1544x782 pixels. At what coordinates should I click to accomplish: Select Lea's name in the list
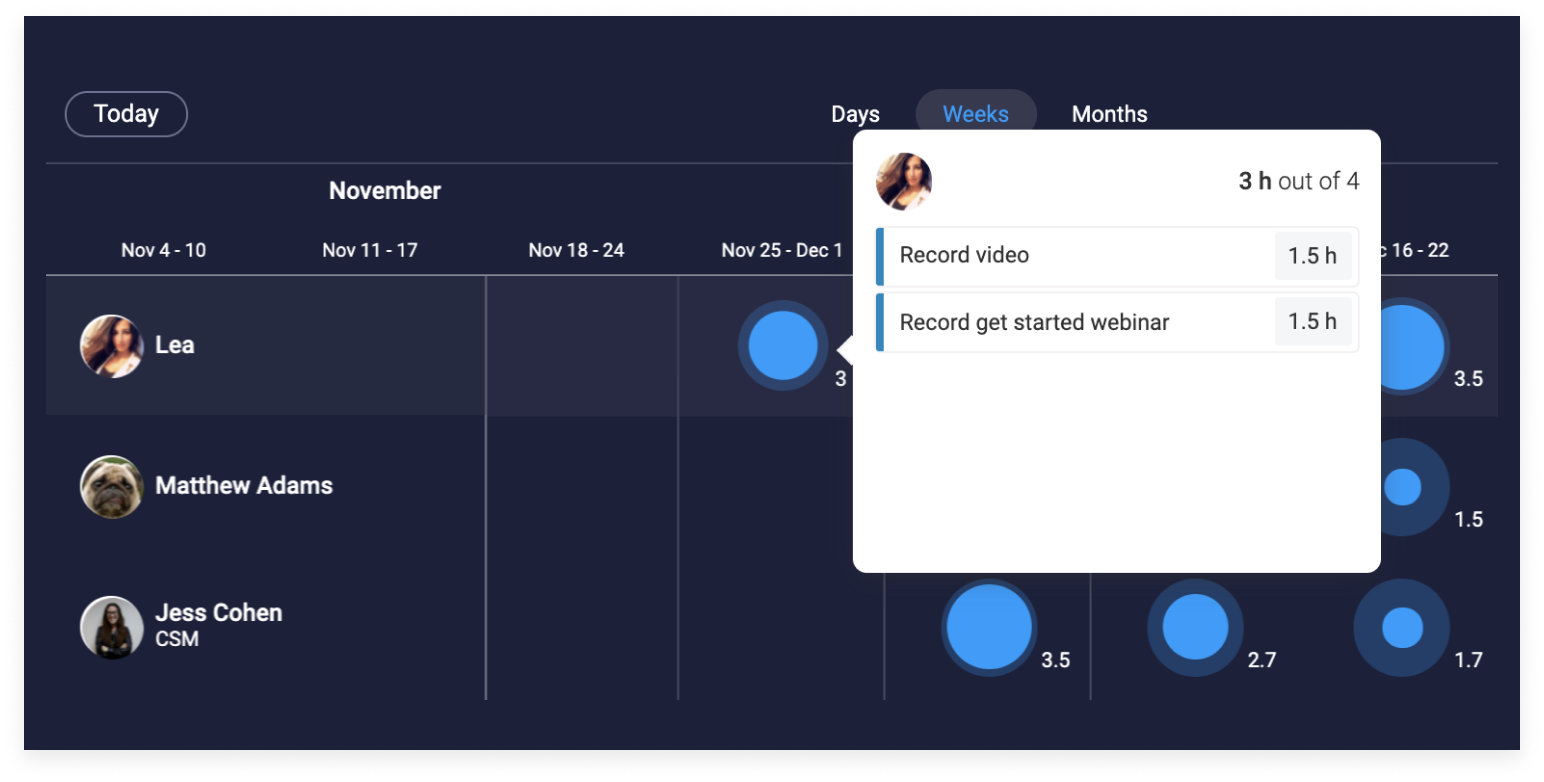tap(175, 345)
